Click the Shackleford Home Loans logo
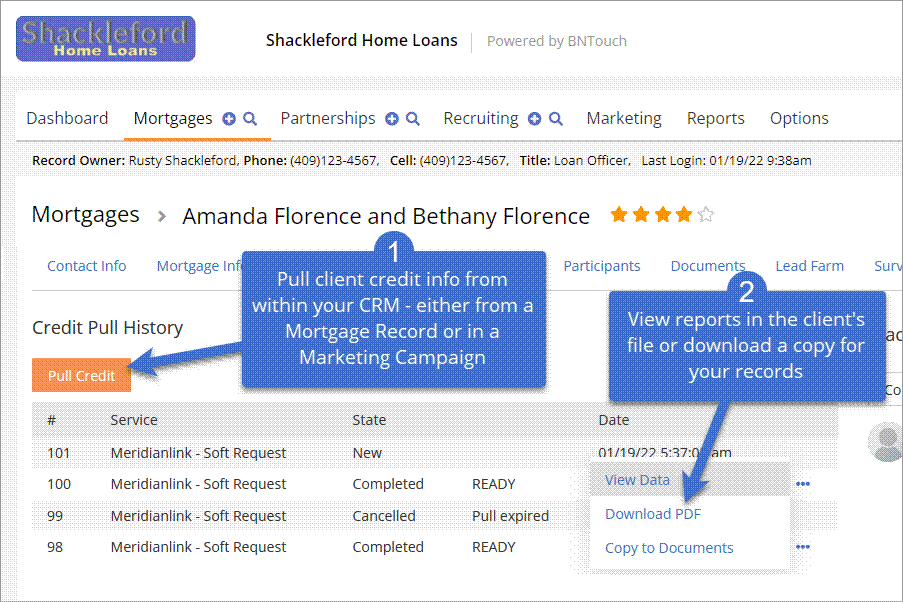The width and height of the screenshot is (903, 602). (x=106, y=39)
